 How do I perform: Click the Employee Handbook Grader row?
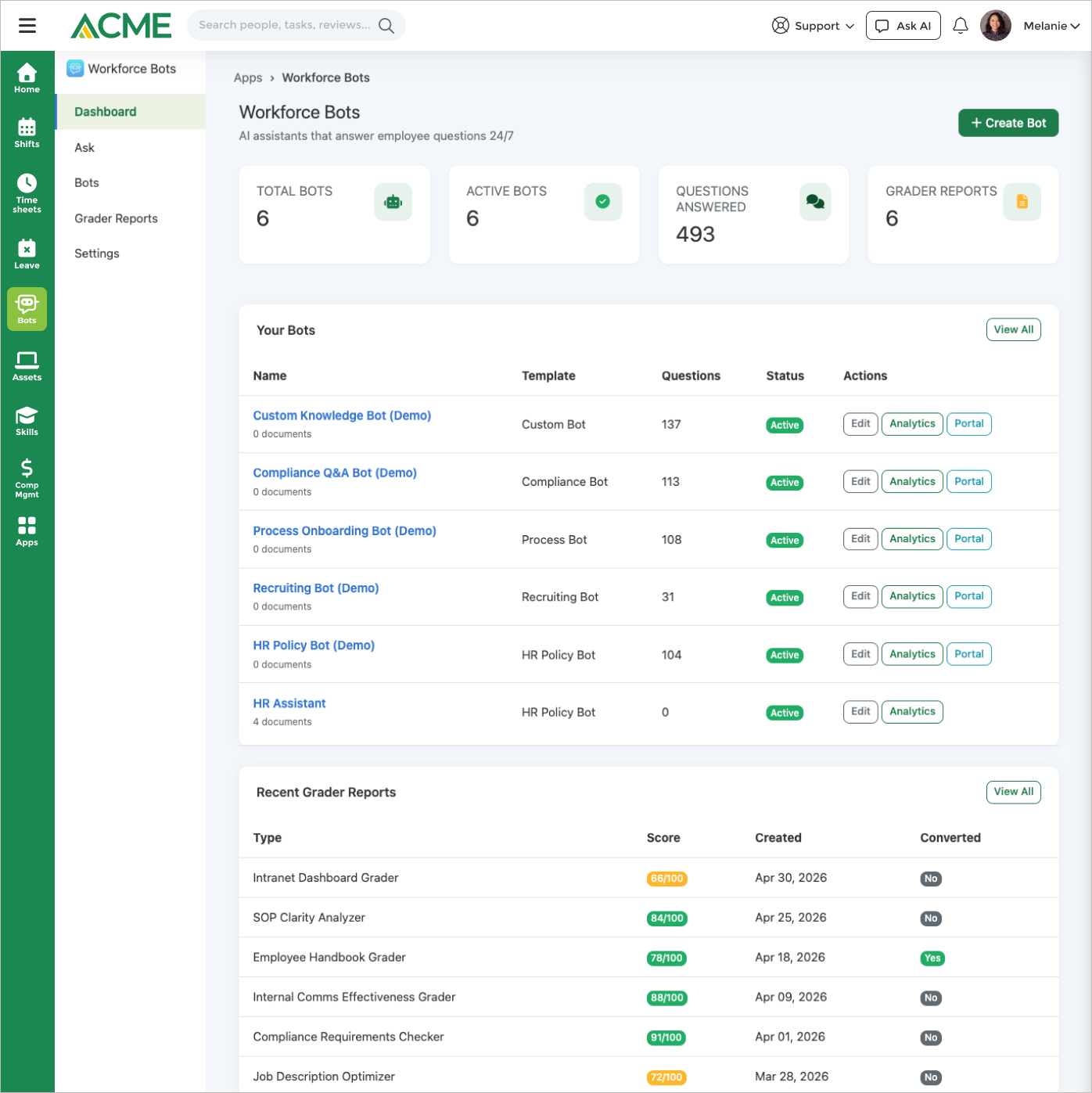pos(648,958)
